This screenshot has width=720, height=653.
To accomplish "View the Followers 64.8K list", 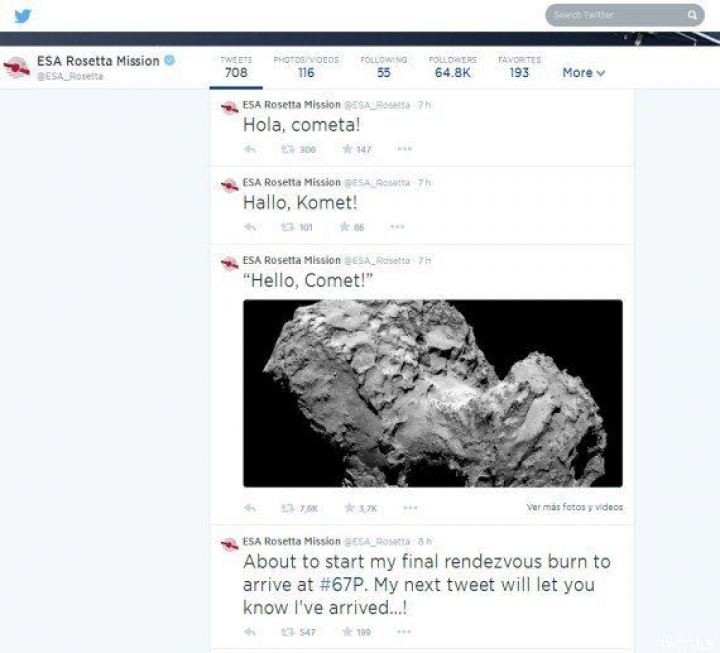I will pos(453,67).
